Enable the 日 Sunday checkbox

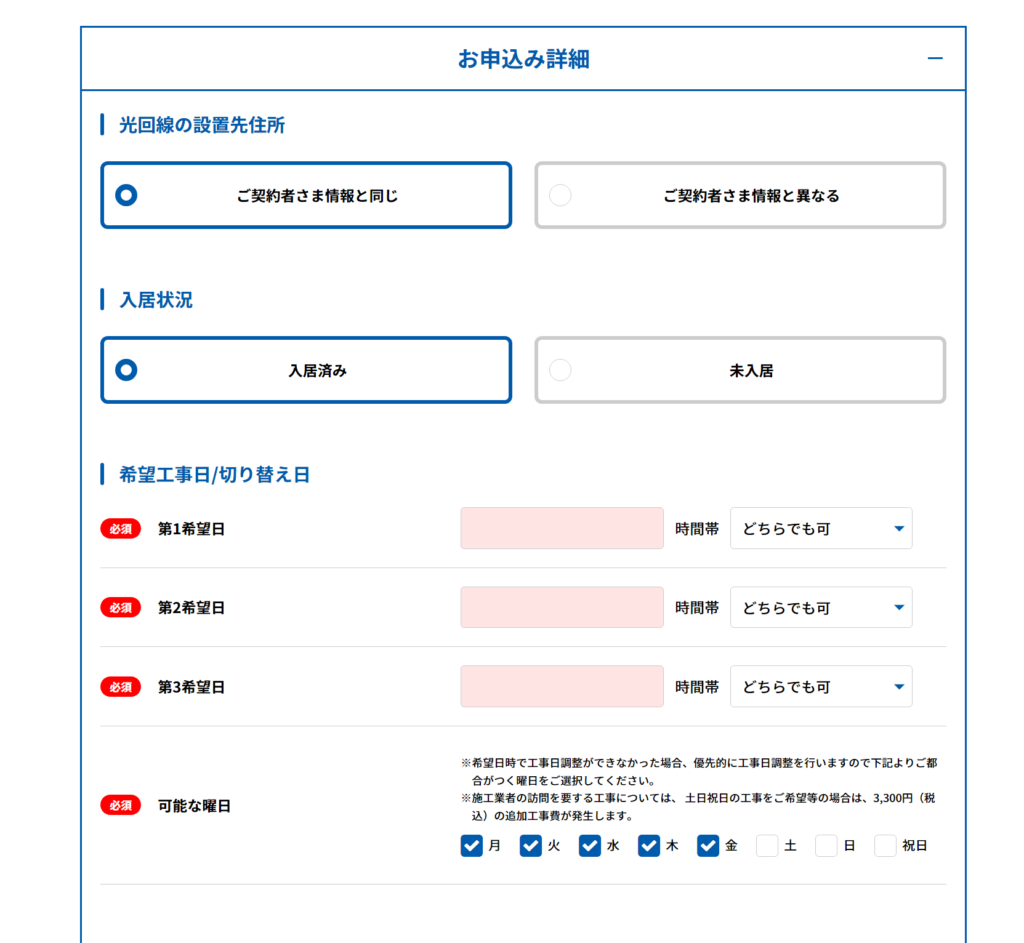(826, 846)
